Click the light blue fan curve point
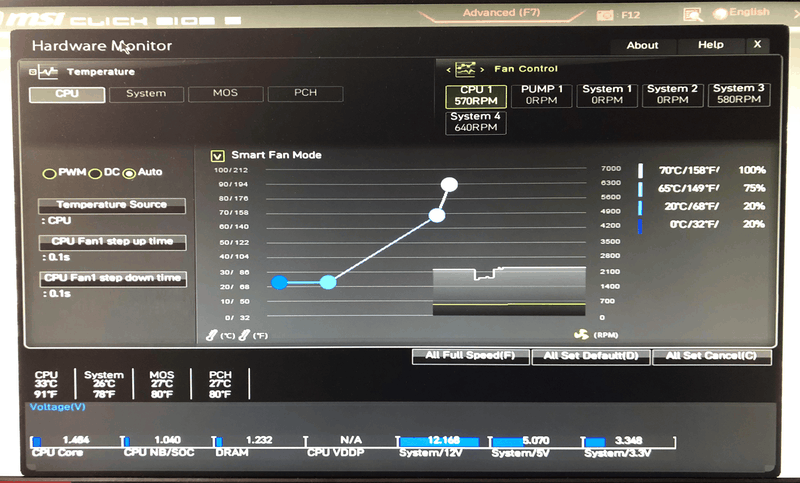The width and height of the screenshot is (800, 483). 328,282
